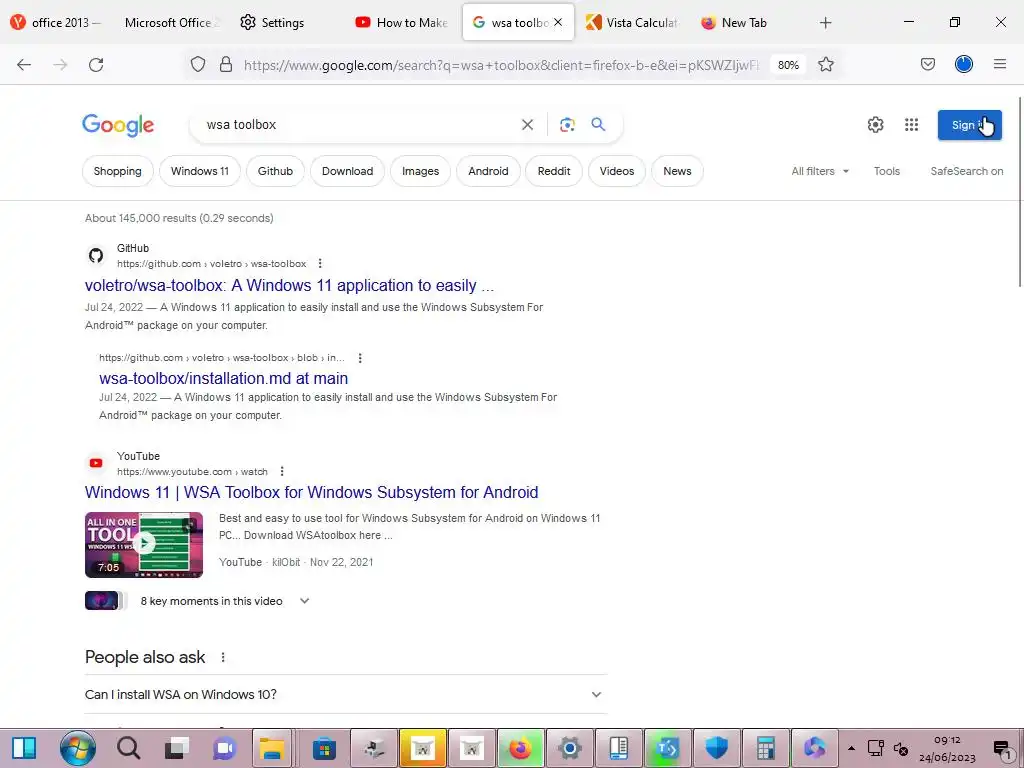Open File Explorer from taskbar
This screenshot has height=768, width=1024.
click(x=272, y=748)
